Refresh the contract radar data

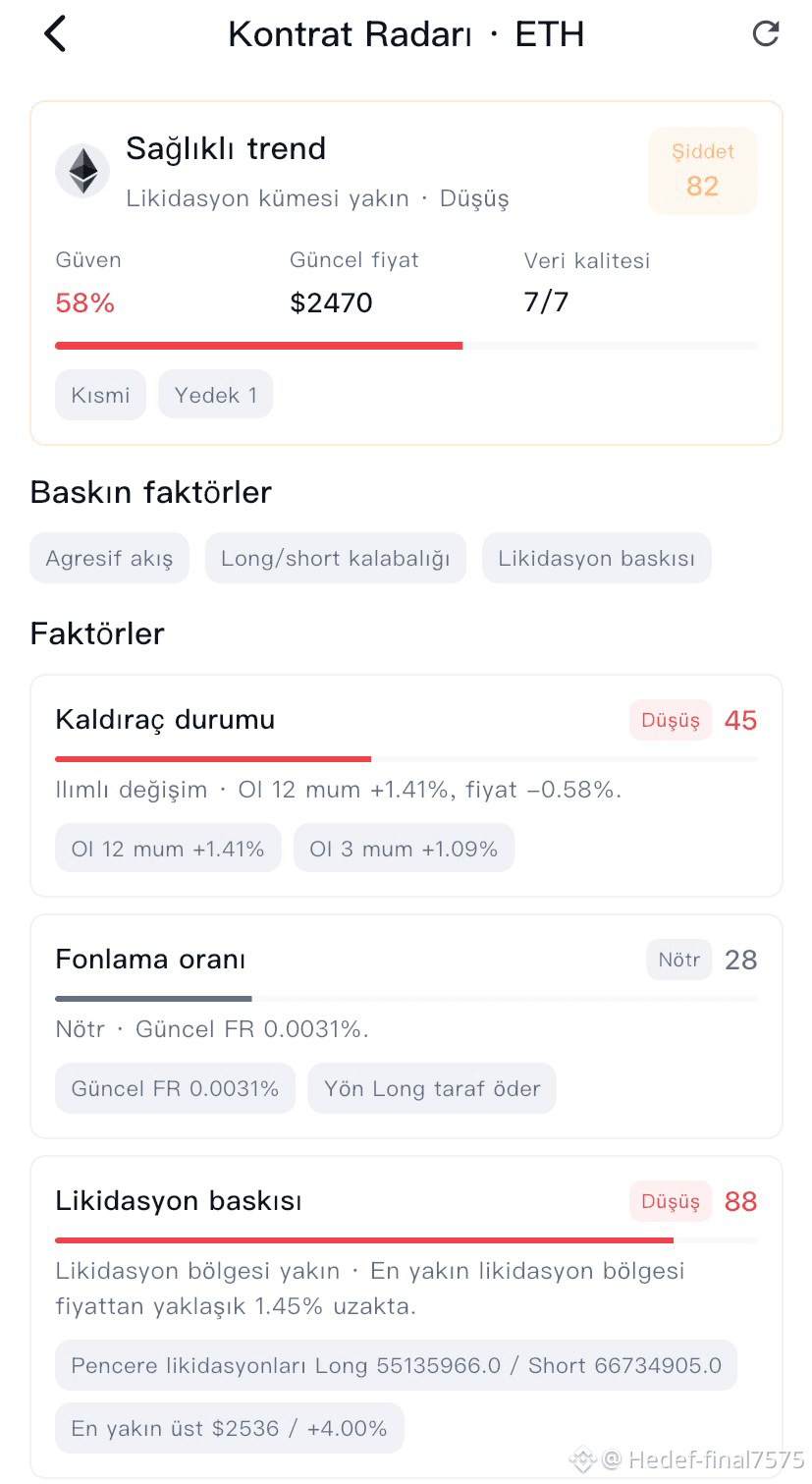[x=765, y=34]
